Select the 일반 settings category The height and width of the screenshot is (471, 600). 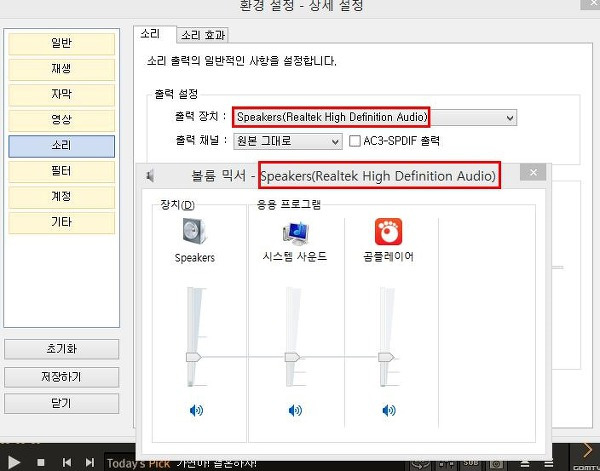[61, 44]
